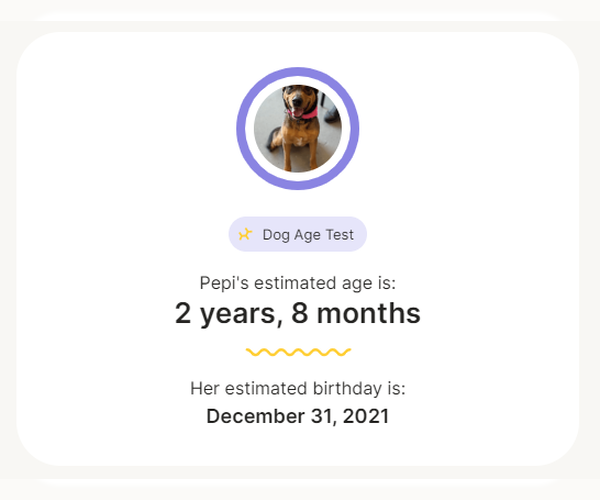Image resolution: width=600 pixels, height=500 pixels.
Task: Click the purple ring around the avatar
Action: coord(242,129)
